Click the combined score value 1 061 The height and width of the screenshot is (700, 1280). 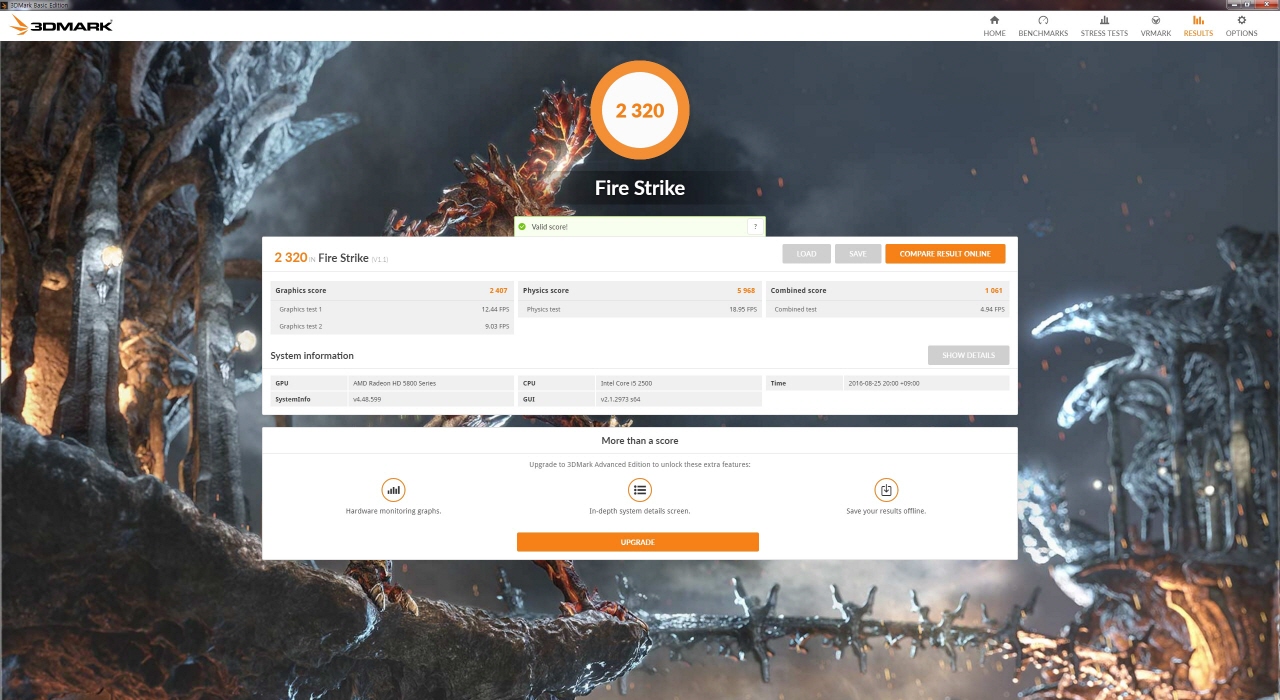point(994,291)
